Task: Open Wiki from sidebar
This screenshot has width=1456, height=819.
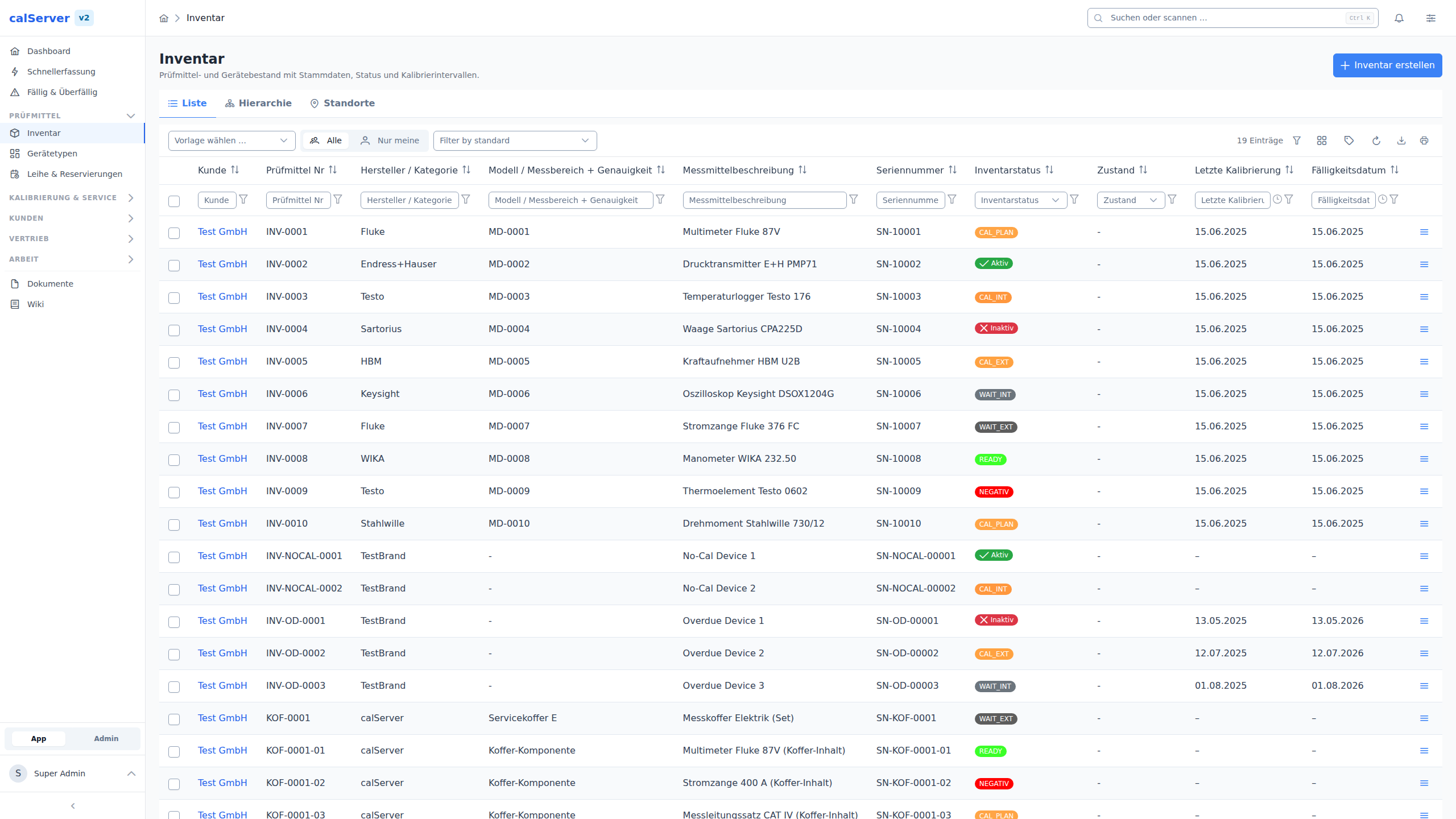Action: 72,304
